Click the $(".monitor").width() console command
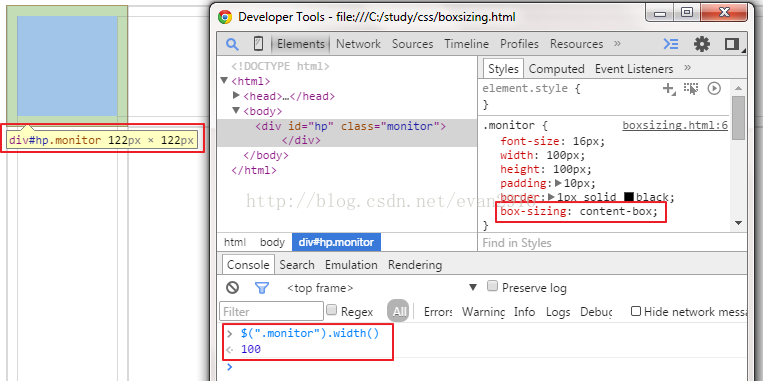Screen dimensions: 763x381 (309, 334)
